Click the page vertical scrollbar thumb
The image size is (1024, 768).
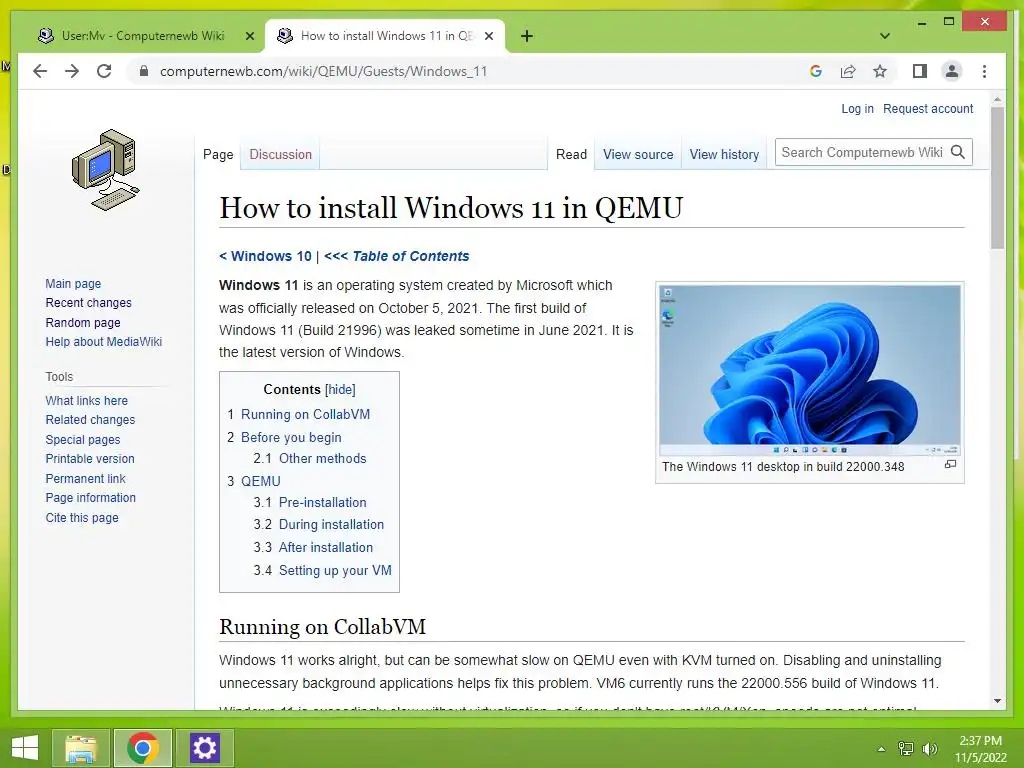pos(997,178)
